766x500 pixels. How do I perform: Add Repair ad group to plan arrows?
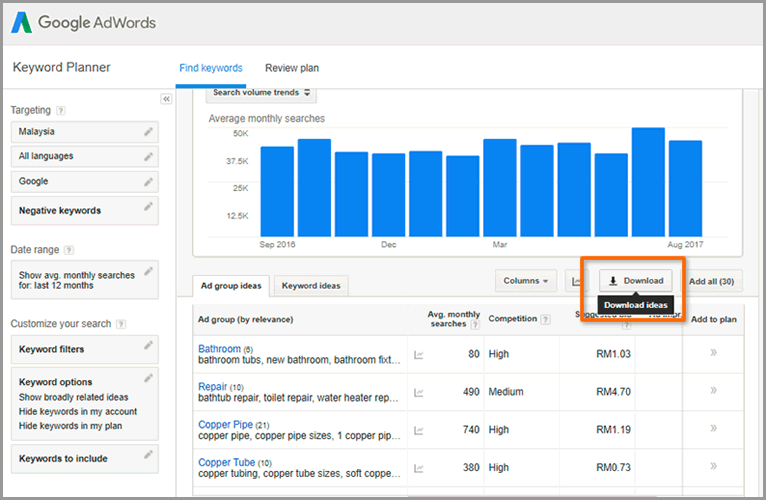(x=713, y=390)
